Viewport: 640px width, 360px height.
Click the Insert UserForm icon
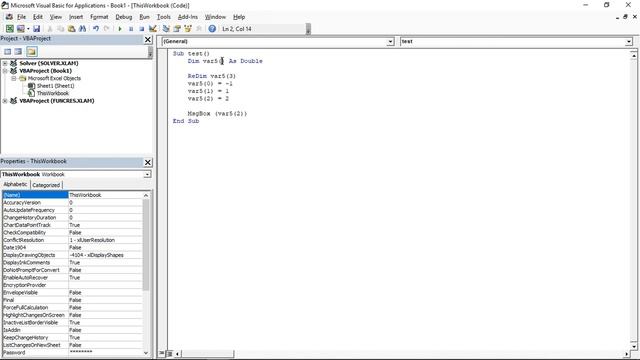tap(20, 29)
